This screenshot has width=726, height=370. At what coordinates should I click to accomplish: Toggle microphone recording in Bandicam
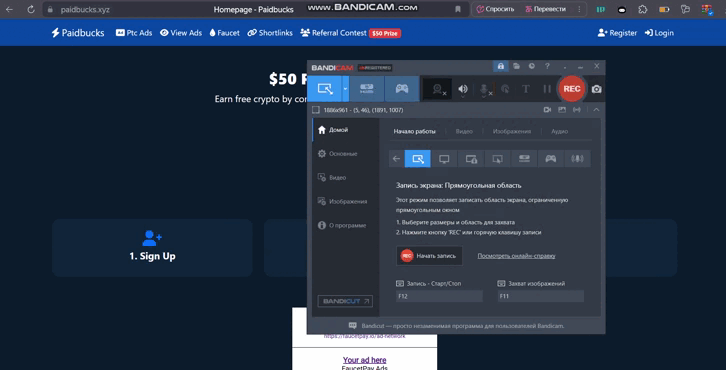(x=484, y=89)
